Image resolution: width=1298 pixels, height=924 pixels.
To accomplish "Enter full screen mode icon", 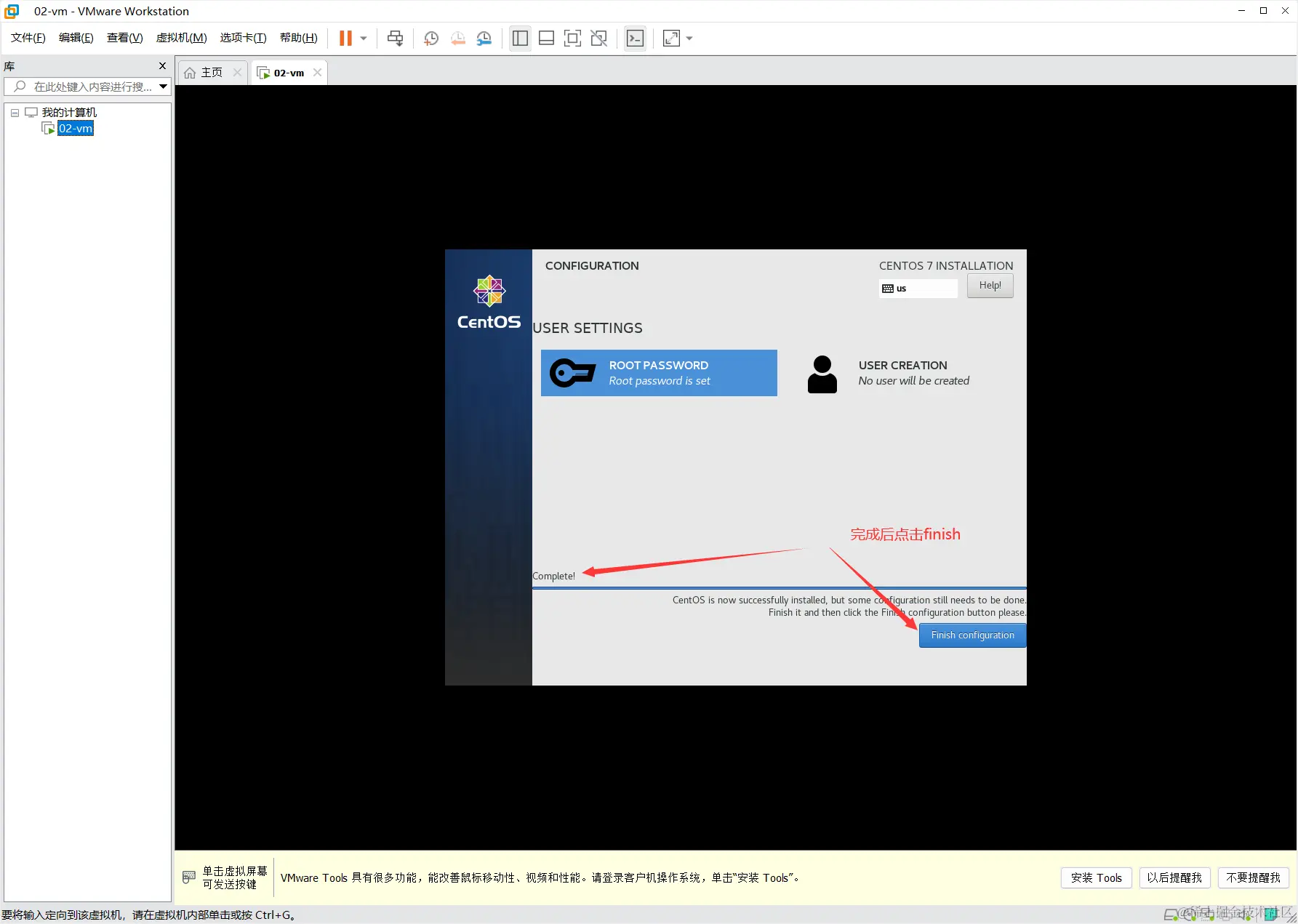I will click(572, 39).
